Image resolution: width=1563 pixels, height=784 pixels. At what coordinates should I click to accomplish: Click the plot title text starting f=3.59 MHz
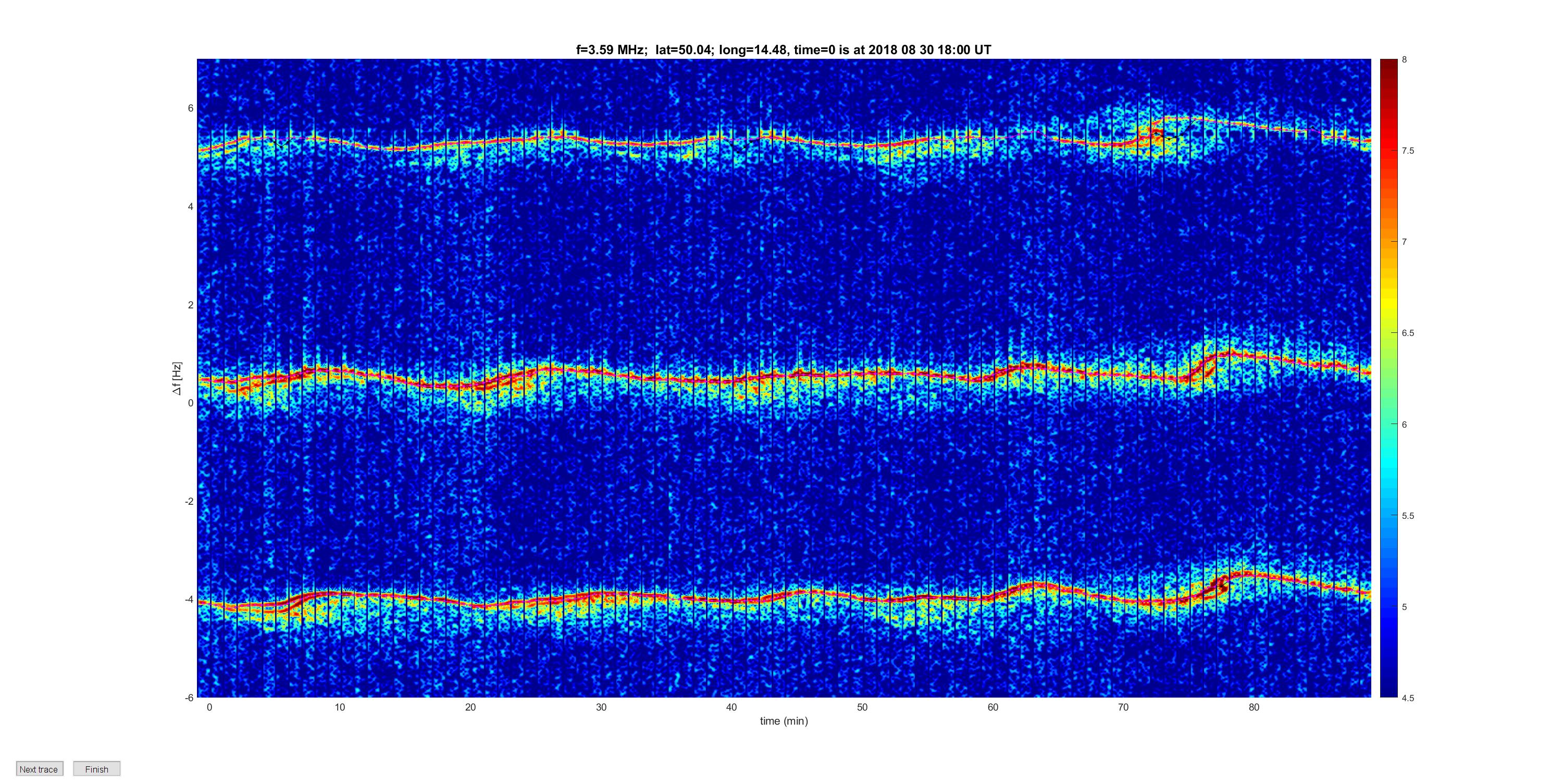(x=783, y=50)
